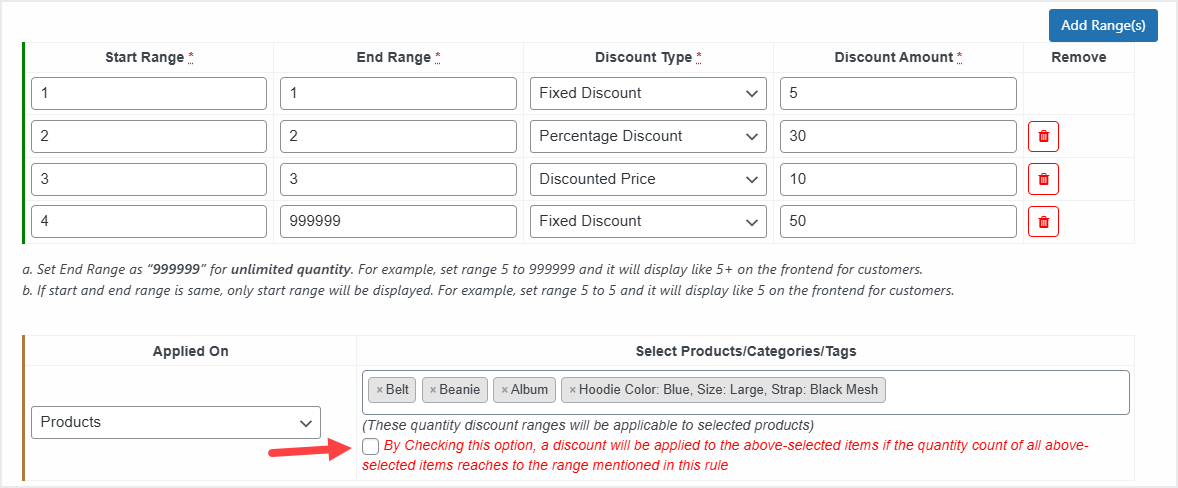Open Percentage Discount type dropdown
Image resolution: width=1178 pixels, height=488 pixels.
click(x=648, y=136)
